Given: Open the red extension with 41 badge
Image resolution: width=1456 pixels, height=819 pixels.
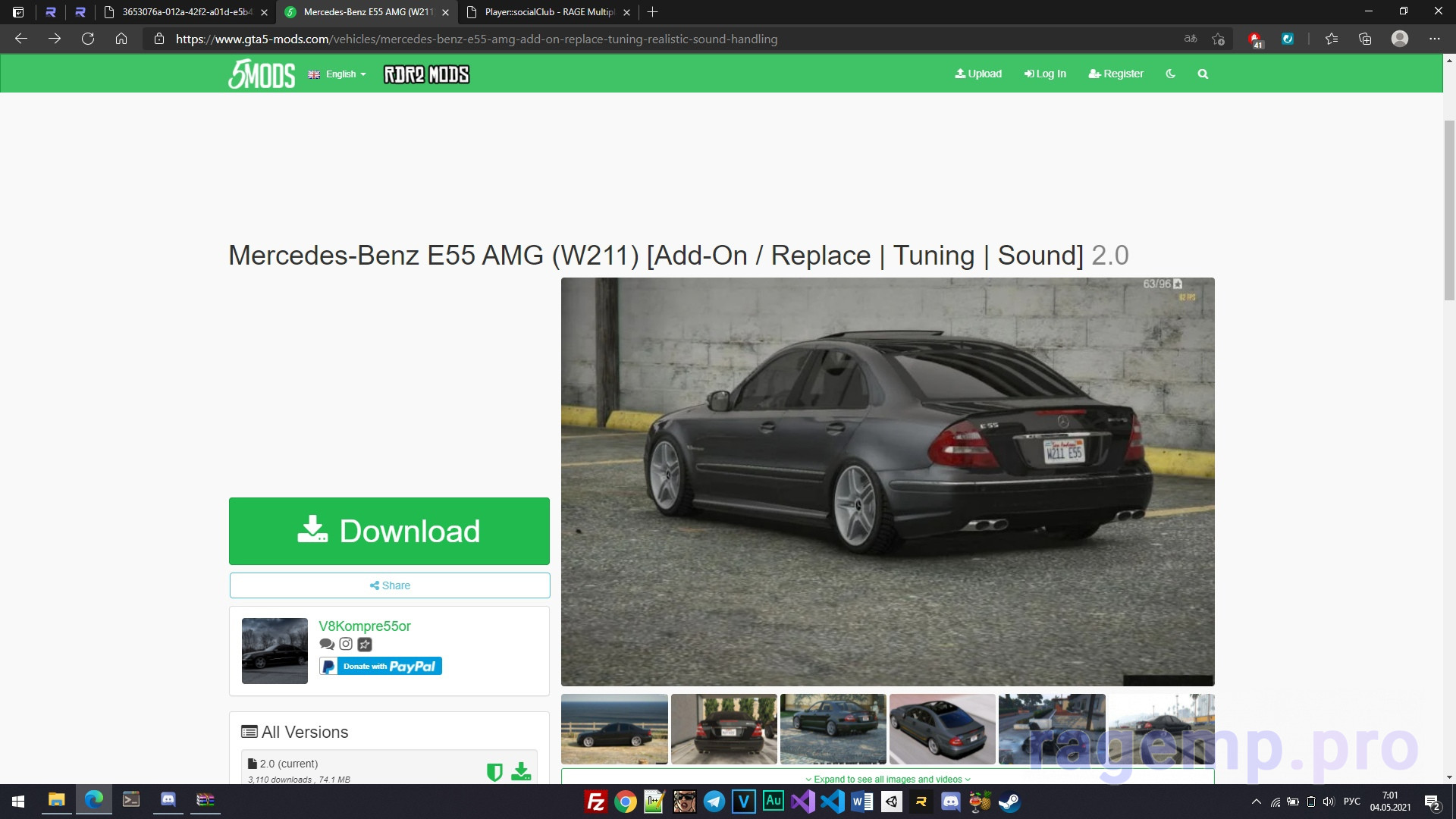Looking at the screenshot, I should [x=1255, y=39].
